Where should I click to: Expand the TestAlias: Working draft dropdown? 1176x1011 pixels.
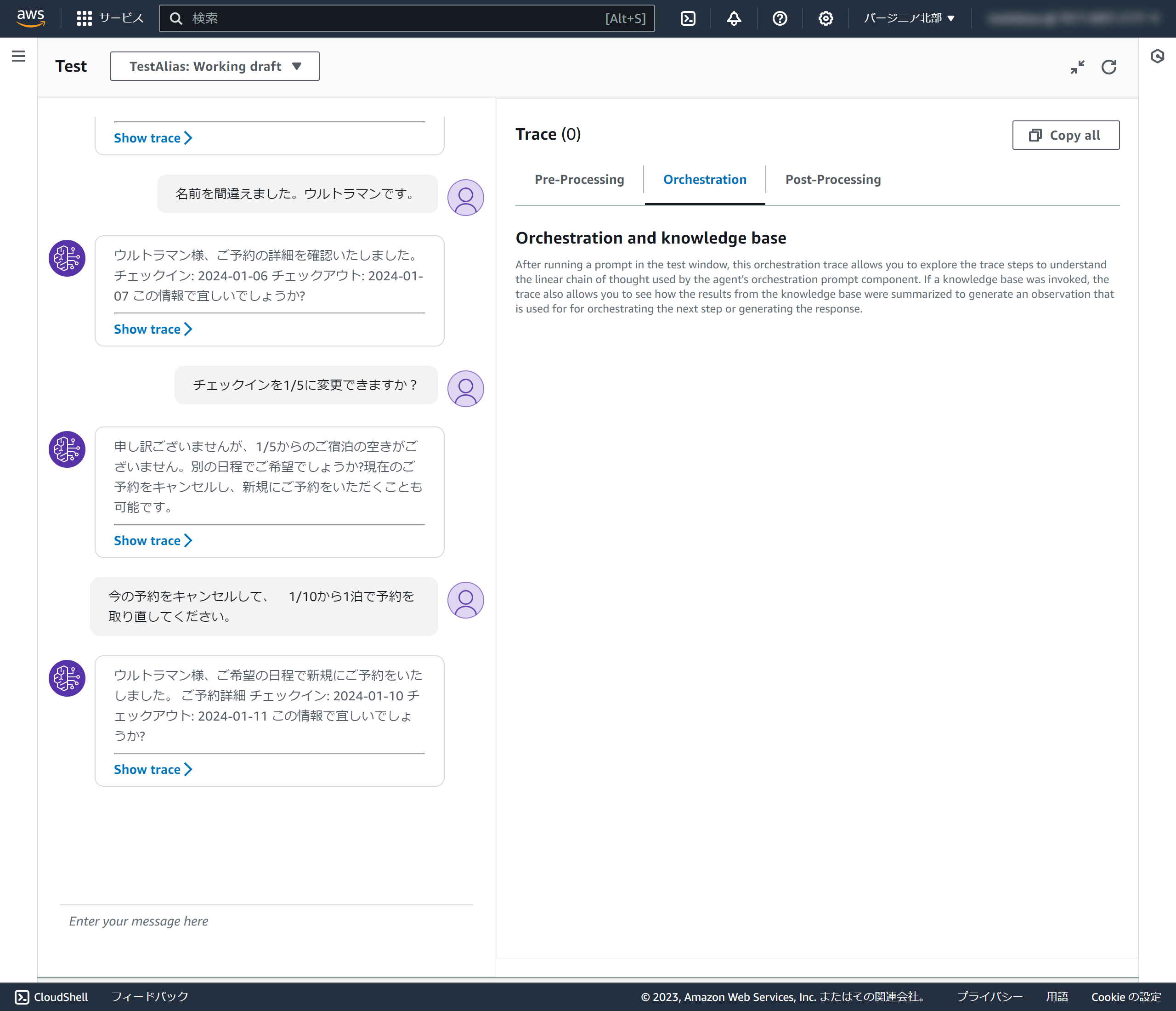click(215, 66)
